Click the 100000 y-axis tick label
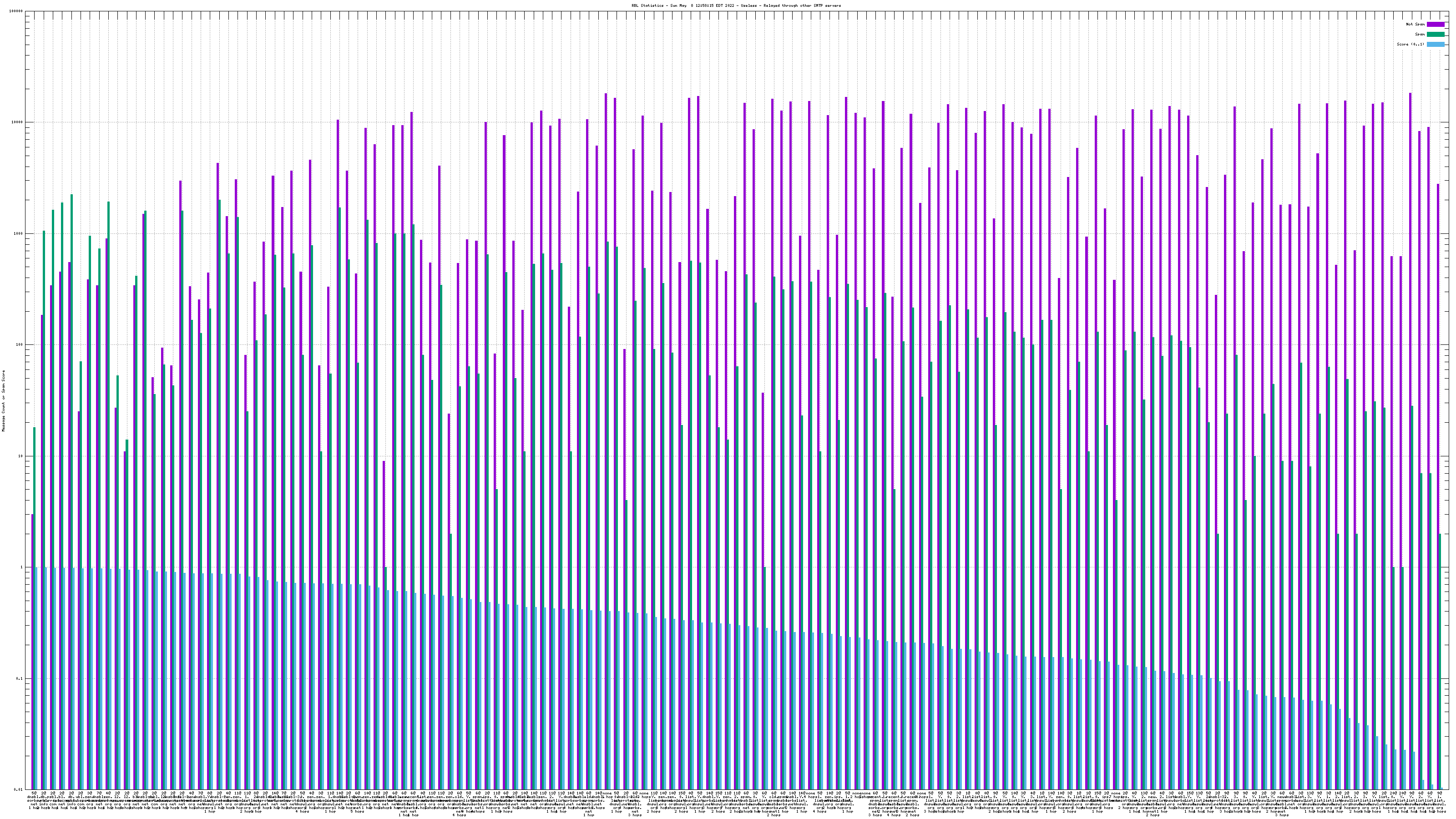The width and height of the screenshot is (1456, 819). click(16, 11)
